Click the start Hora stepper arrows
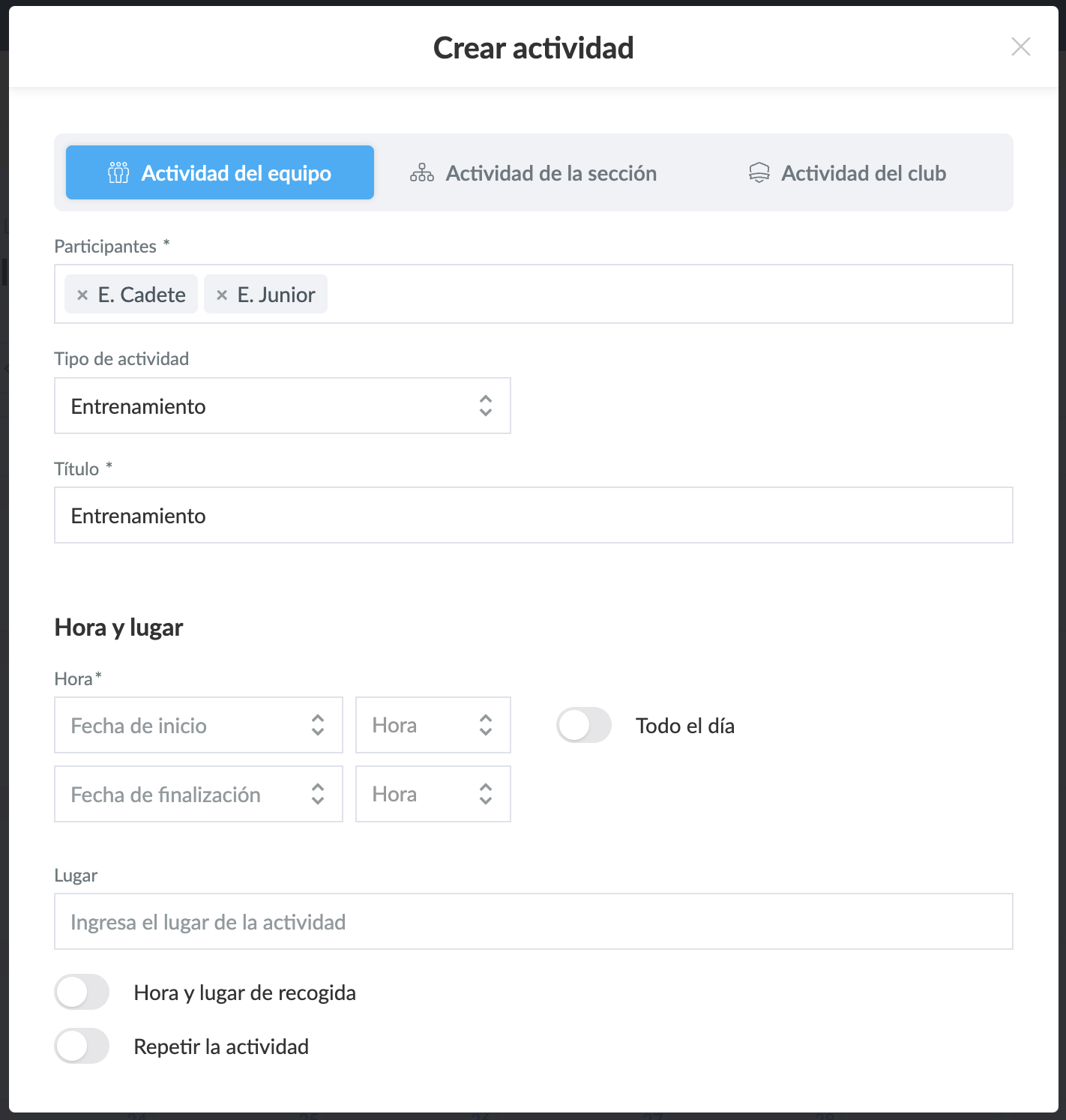The width and height of the screenshot is (1066, 1120). tap(486, 725)
